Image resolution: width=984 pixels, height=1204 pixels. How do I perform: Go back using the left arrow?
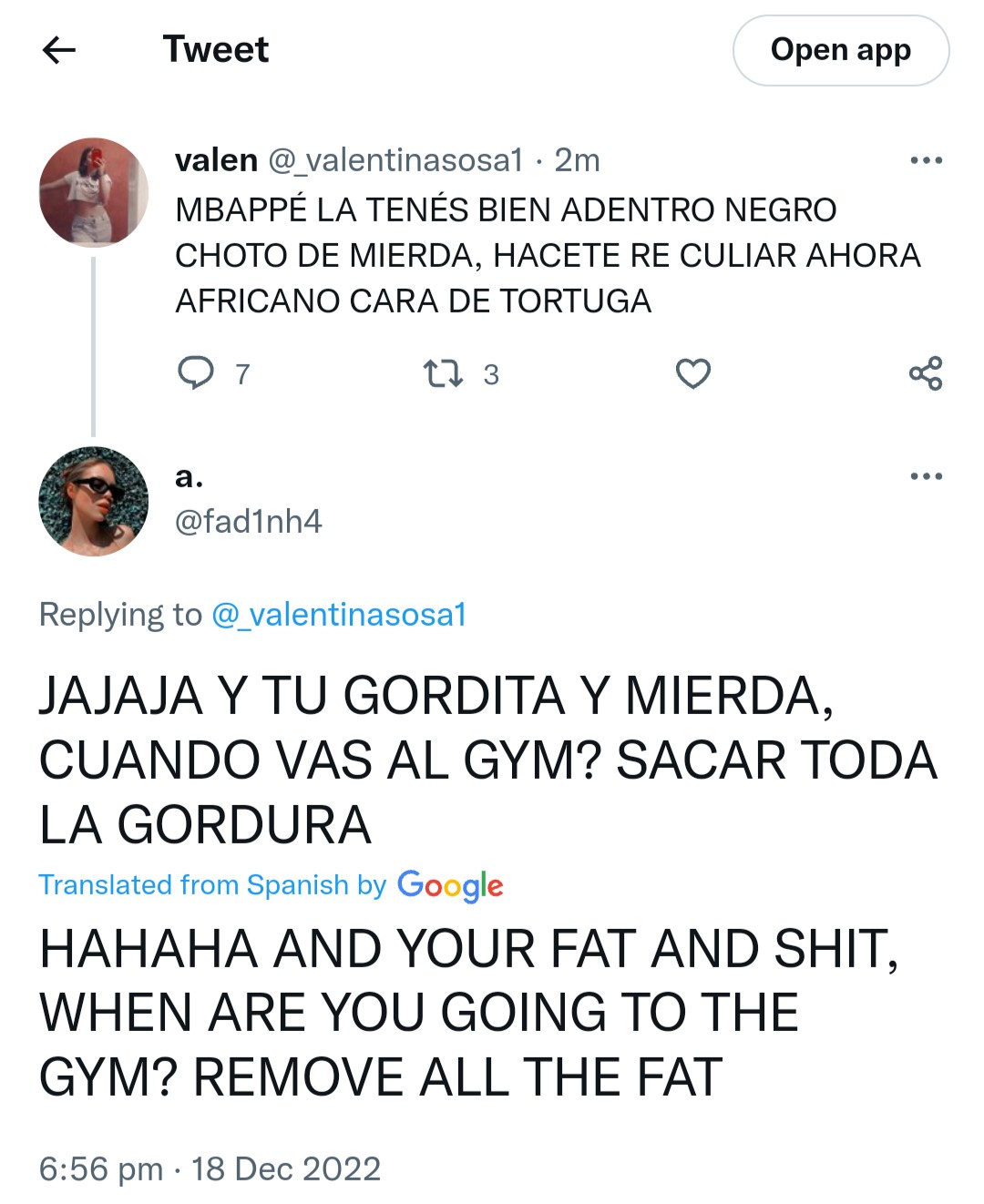(x=59, y=50)
